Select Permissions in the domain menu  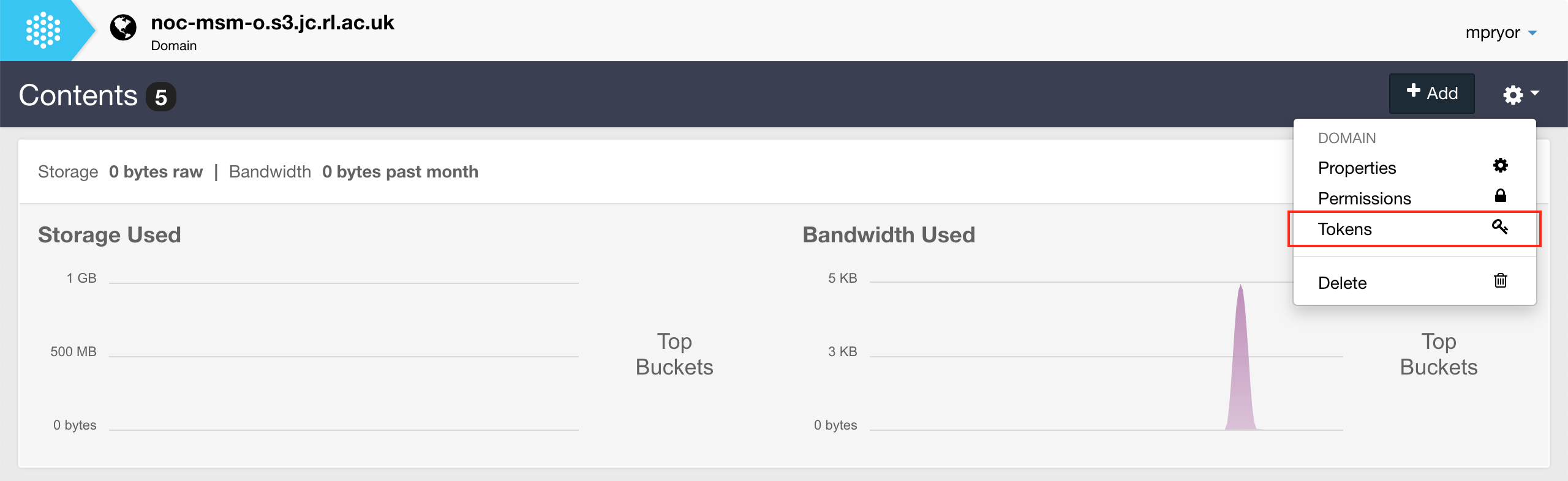[x=1364, y=199]
